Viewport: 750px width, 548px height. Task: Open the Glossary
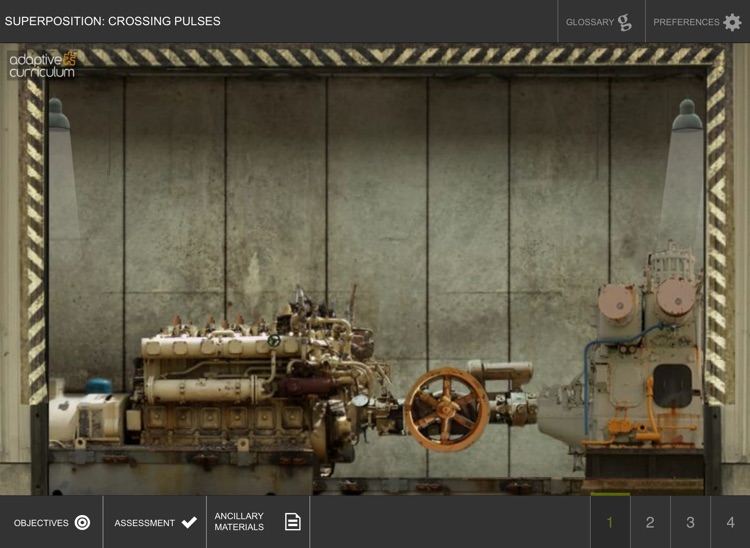tap(601, 22)
